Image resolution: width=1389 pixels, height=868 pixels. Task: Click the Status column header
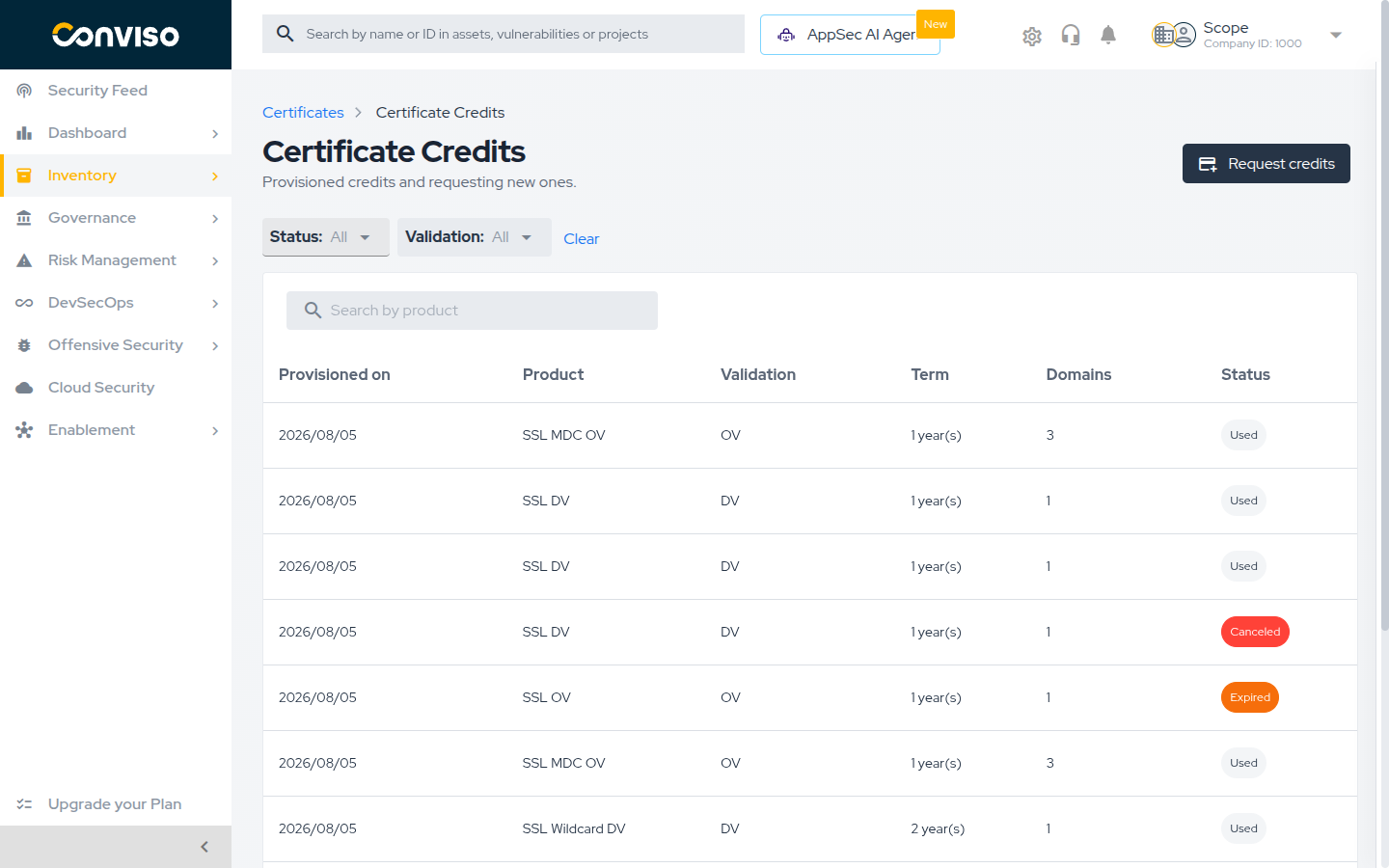1245,374
